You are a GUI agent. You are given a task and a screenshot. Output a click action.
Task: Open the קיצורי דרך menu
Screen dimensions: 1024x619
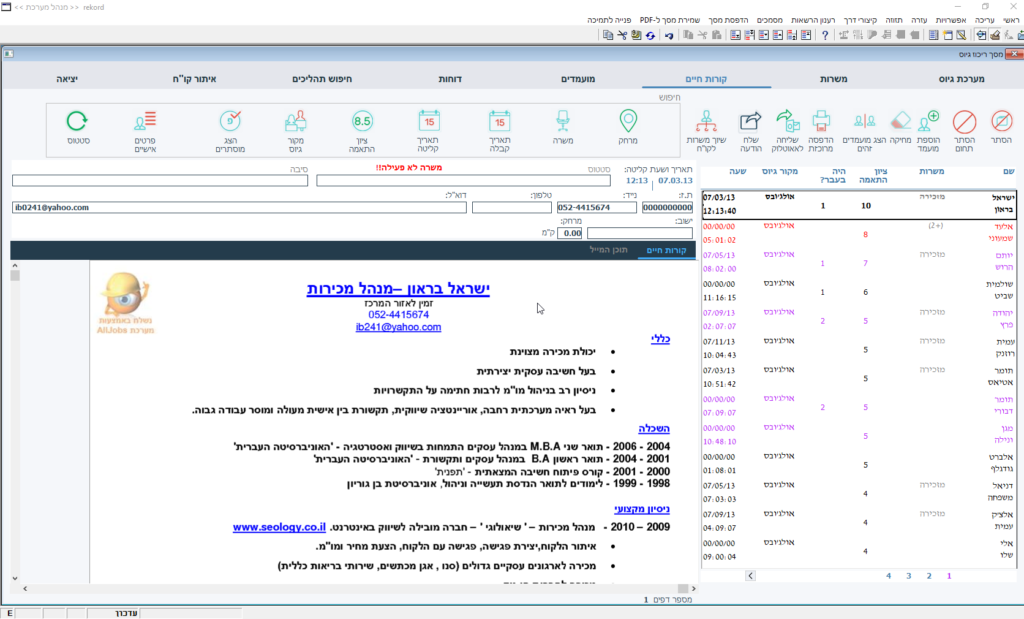click(x=860, y=20)
